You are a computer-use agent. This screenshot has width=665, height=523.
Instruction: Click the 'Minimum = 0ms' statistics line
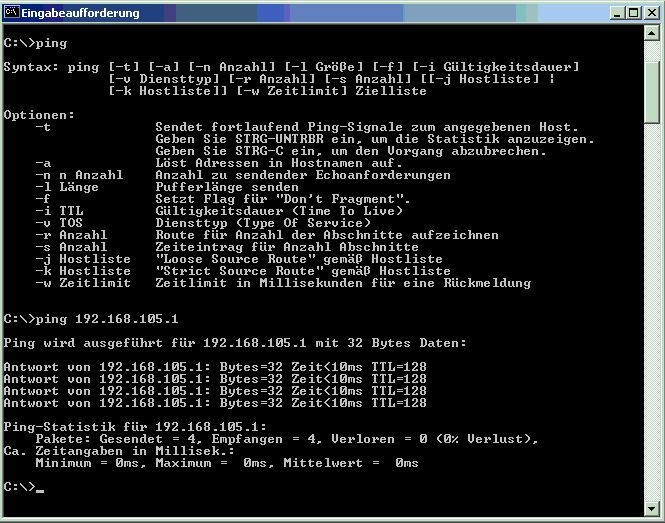226,463
